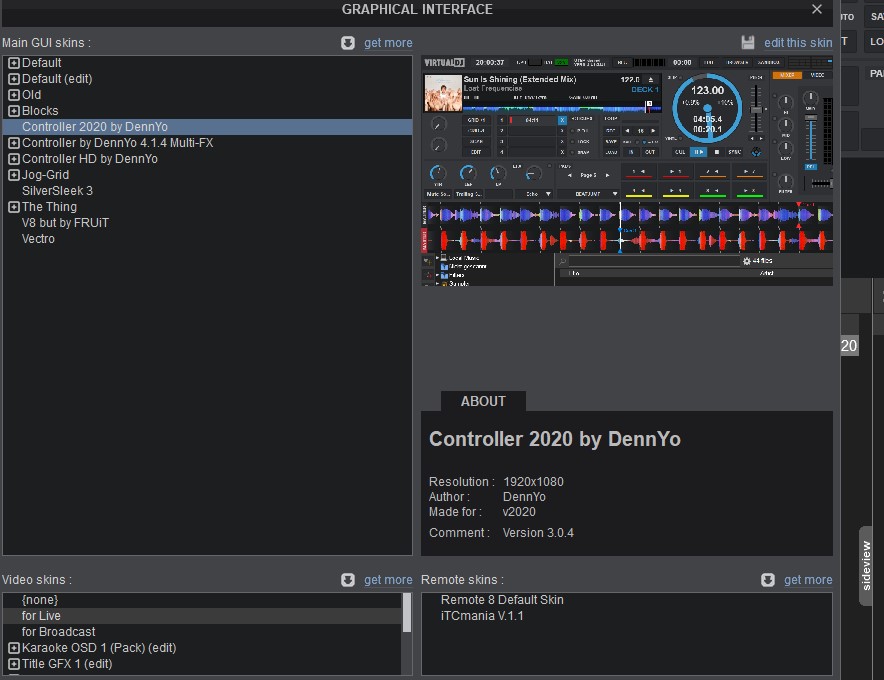The image size is (884, 680).
Task: Close the Graphical Interface dialog
Action: point(817,9)
